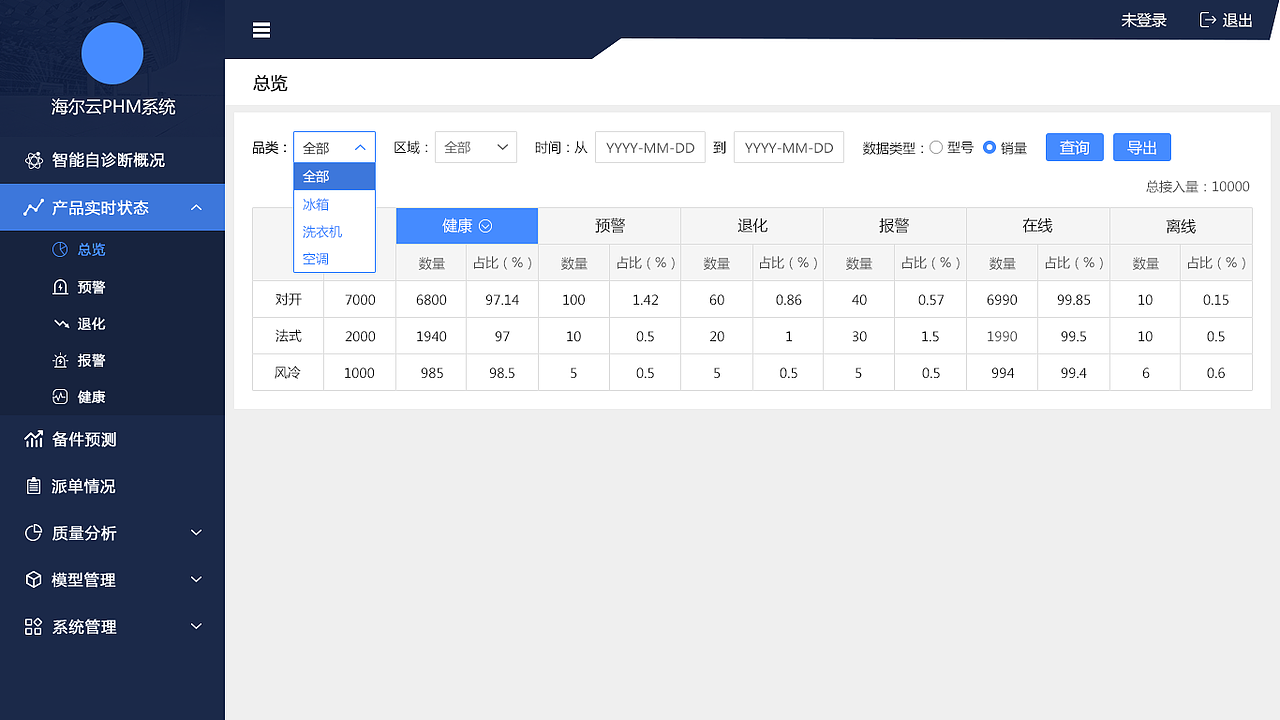Select the 退化 table column header
The height and width of the screenshot is (720, 1280).
tap(752, 226)
